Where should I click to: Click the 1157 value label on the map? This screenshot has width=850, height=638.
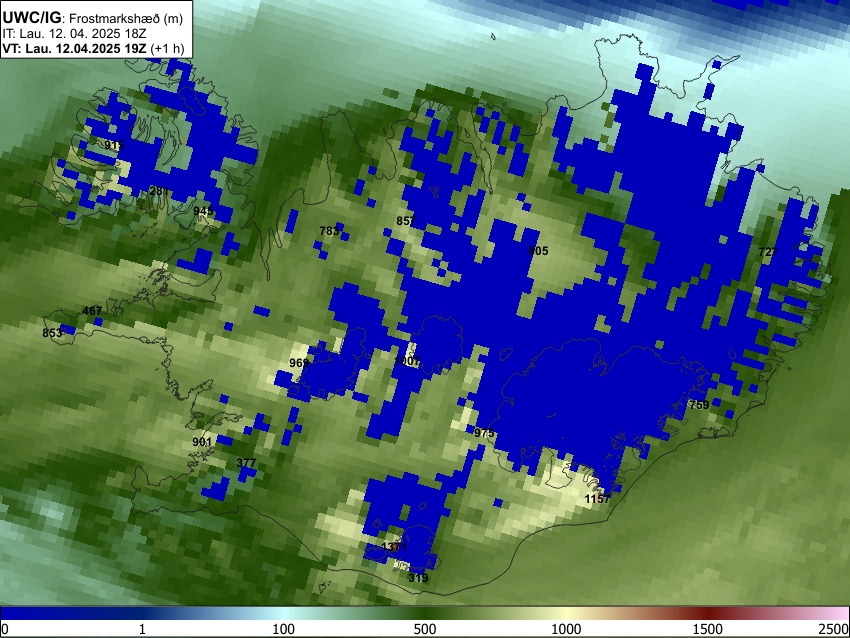[x=597, y=499]
